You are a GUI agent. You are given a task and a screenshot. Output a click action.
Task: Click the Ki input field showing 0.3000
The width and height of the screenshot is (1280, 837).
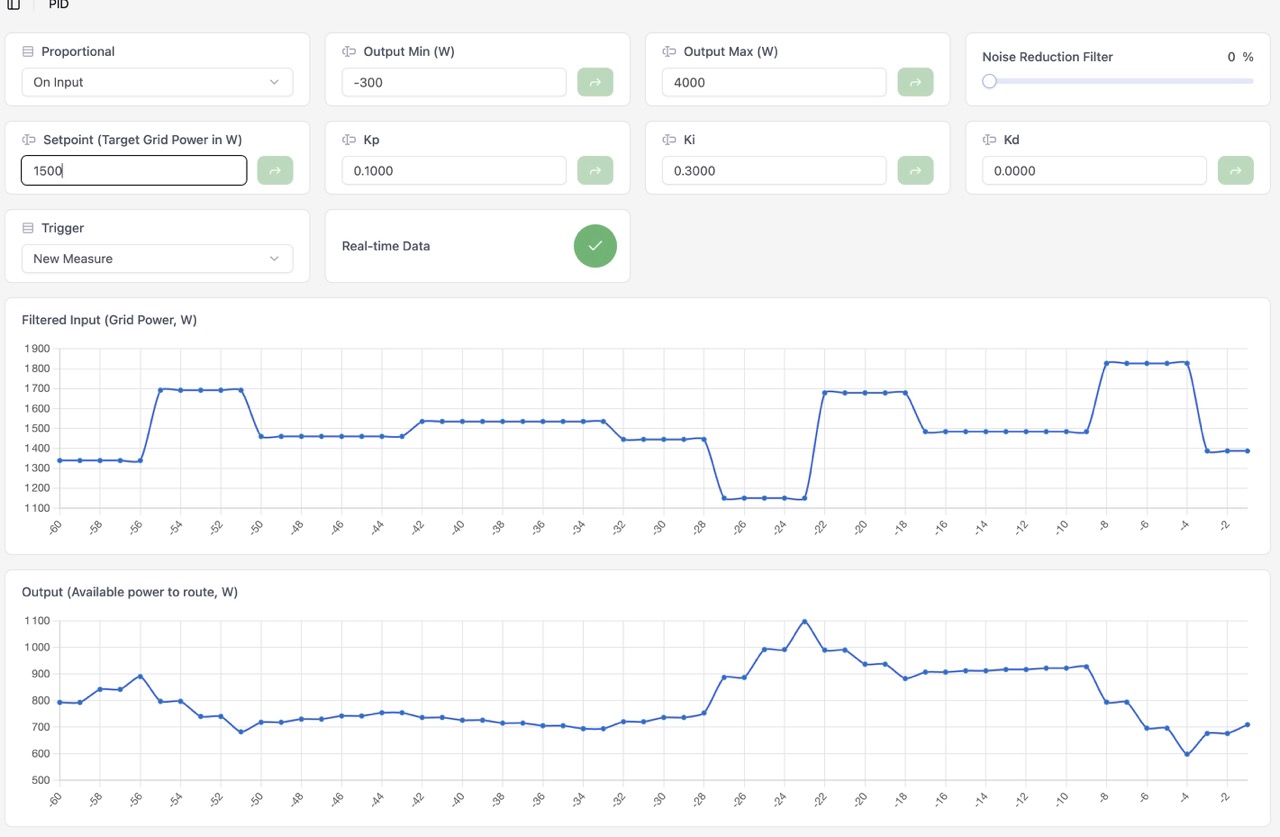(774, 170)
